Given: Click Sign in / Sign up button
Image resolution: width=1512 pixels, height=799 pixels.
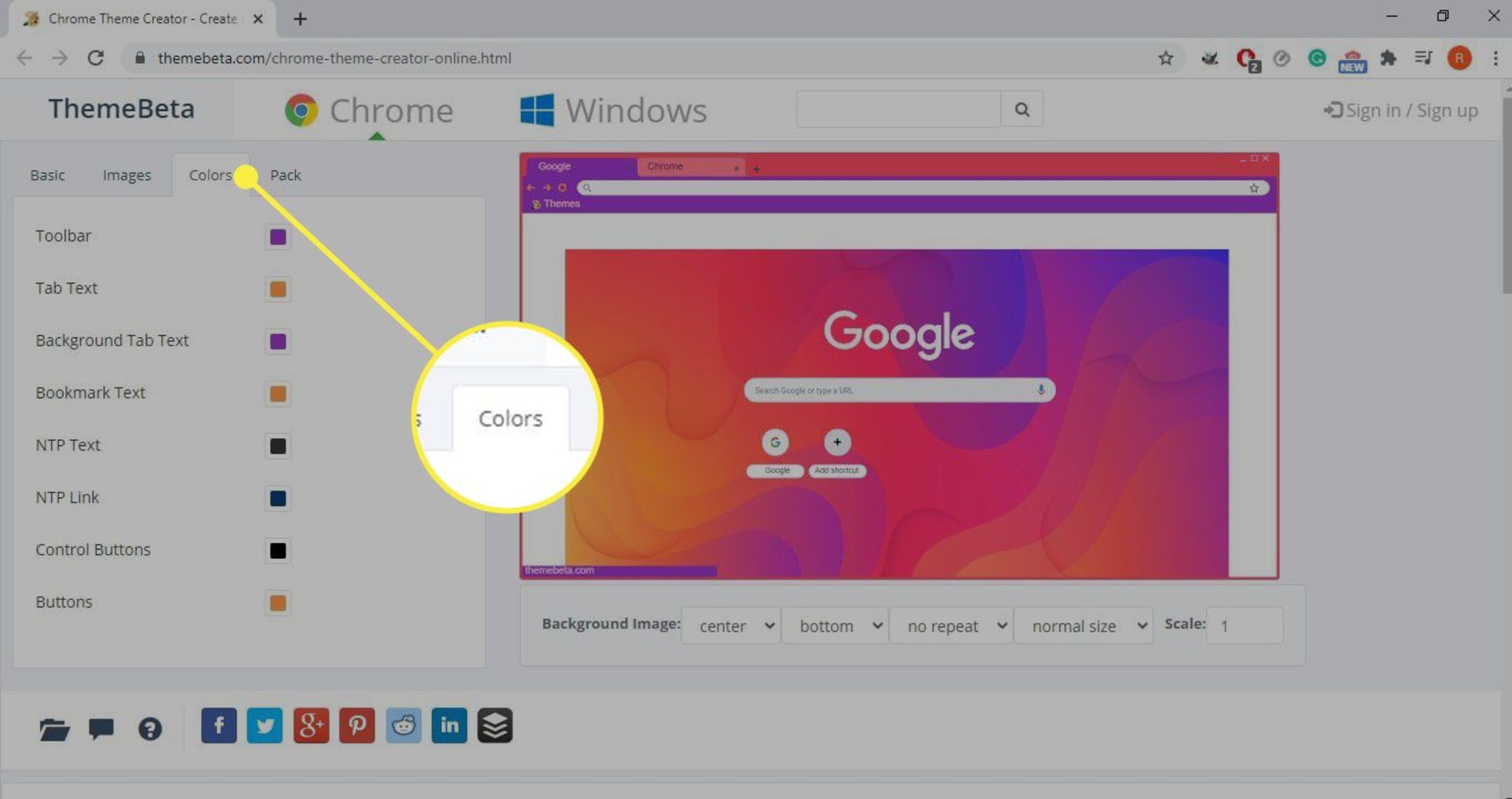Looking at the screenshot, I should [x=1399, y=110].
